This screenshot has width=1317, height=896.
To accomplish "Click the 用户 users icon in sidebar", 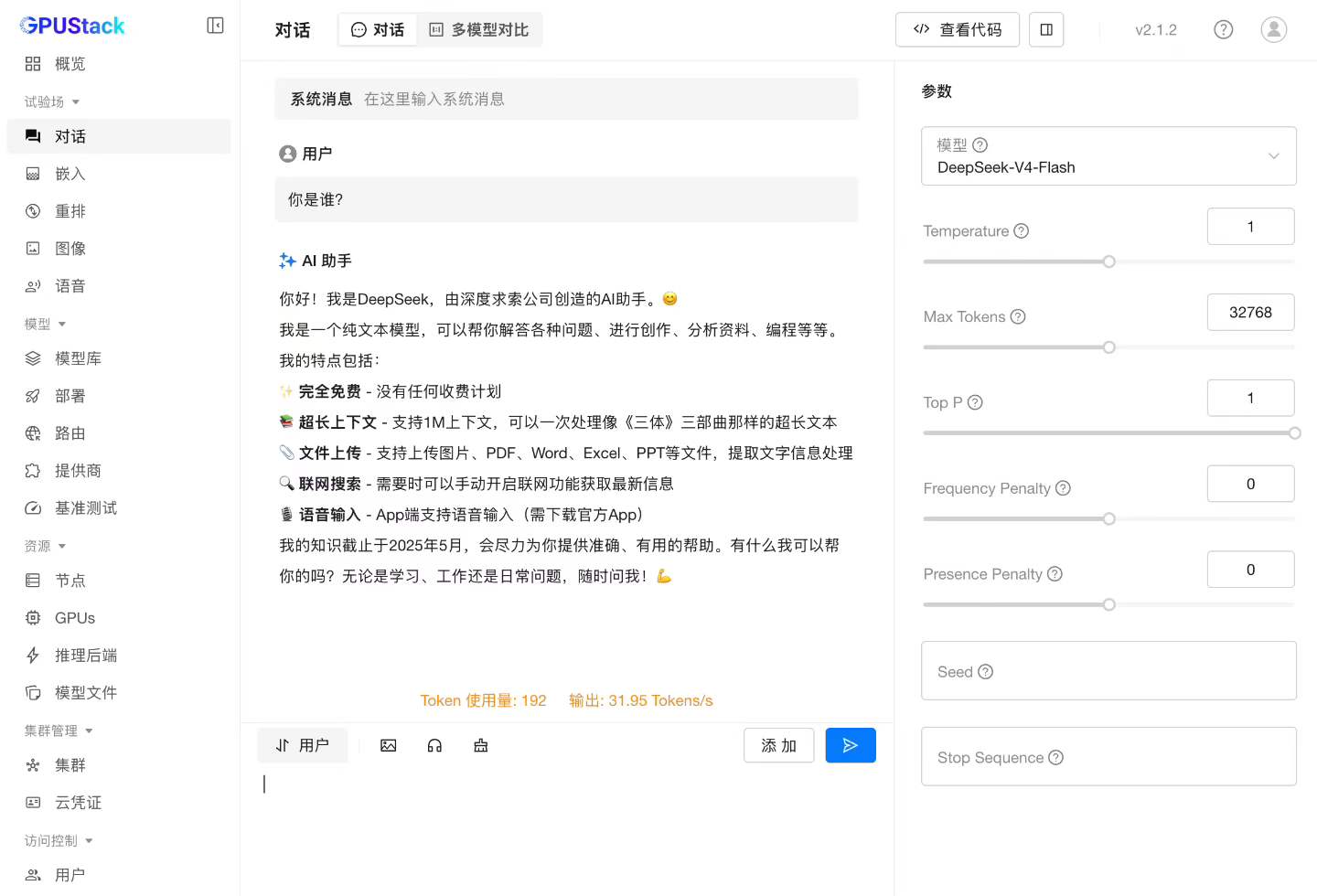I will tap(33, 875).
